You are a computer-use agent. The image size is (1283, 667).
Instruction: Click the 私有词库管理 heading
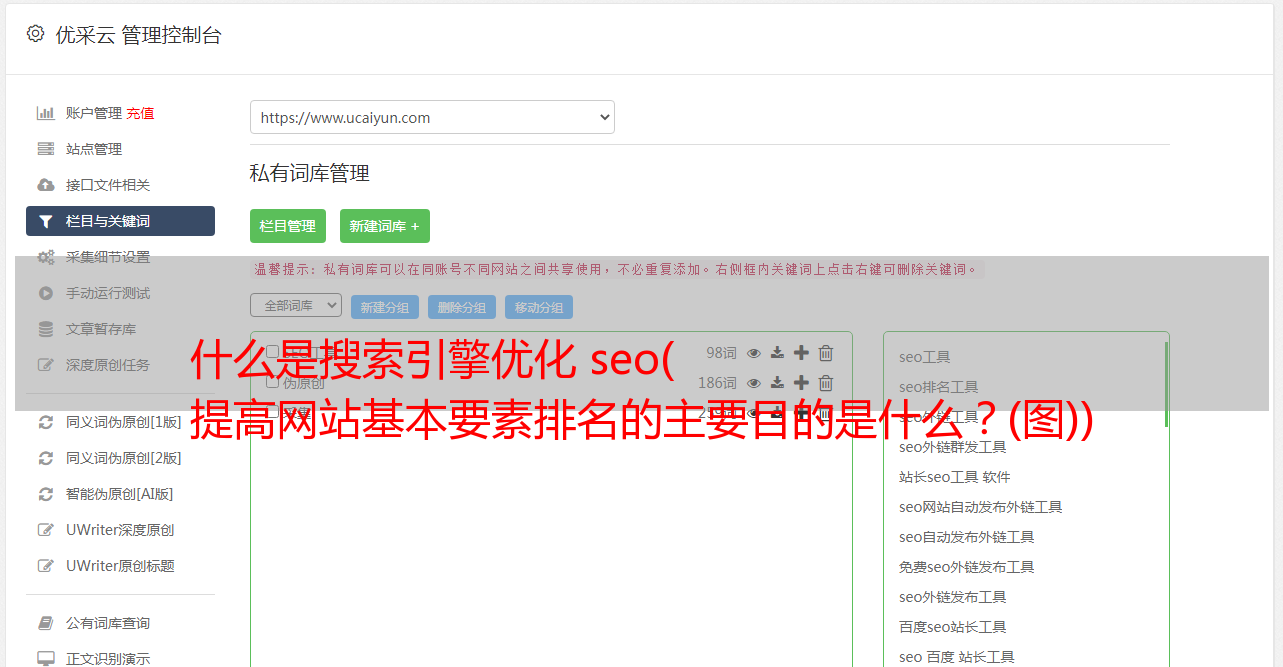pos(310,173)
